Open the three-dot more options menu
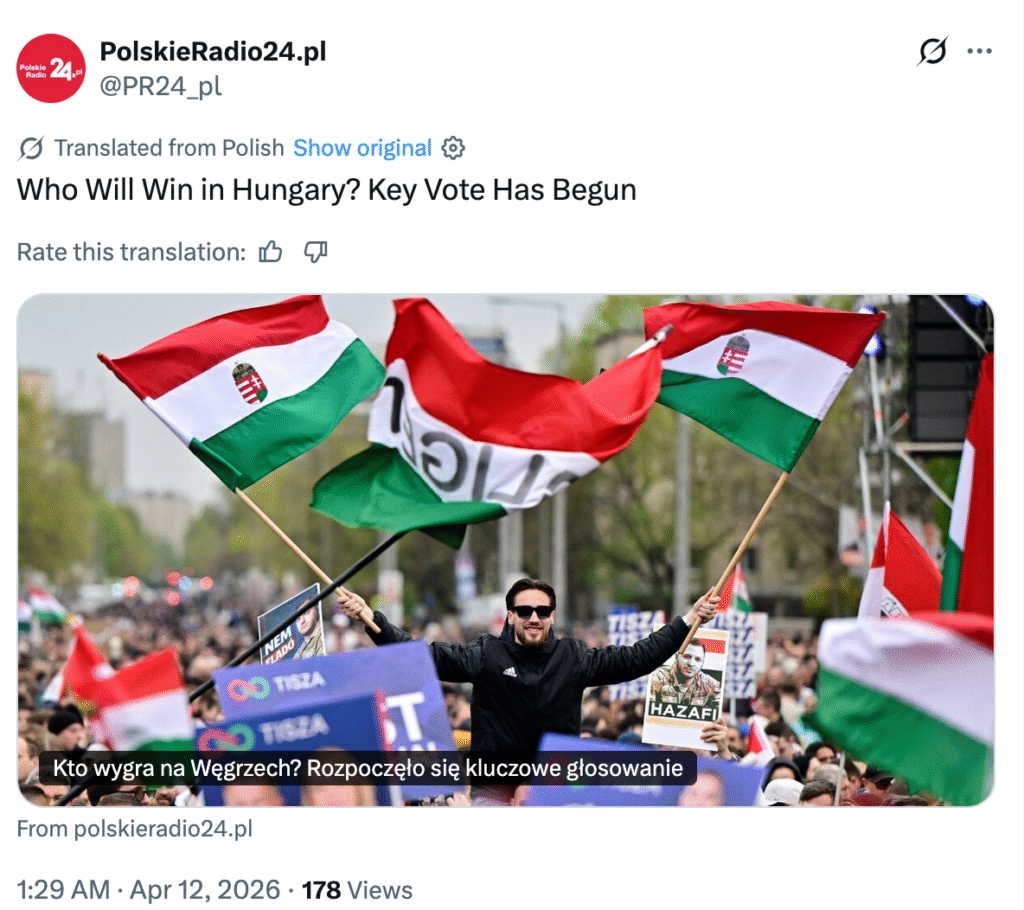This screenshot has height=910, width=1024. (980, 51)
